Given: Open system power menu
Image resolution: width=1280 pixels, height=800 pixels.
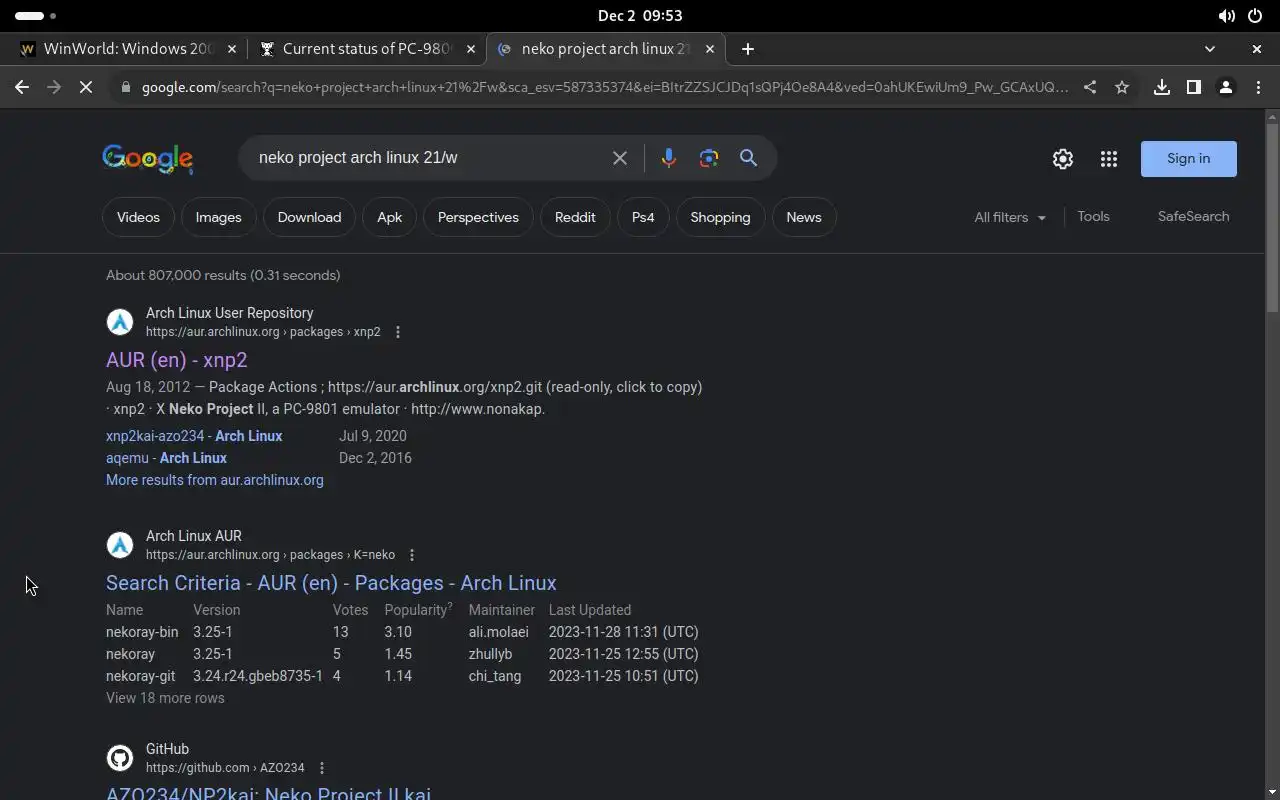Looking at the screenshot, I should 1255,15.
